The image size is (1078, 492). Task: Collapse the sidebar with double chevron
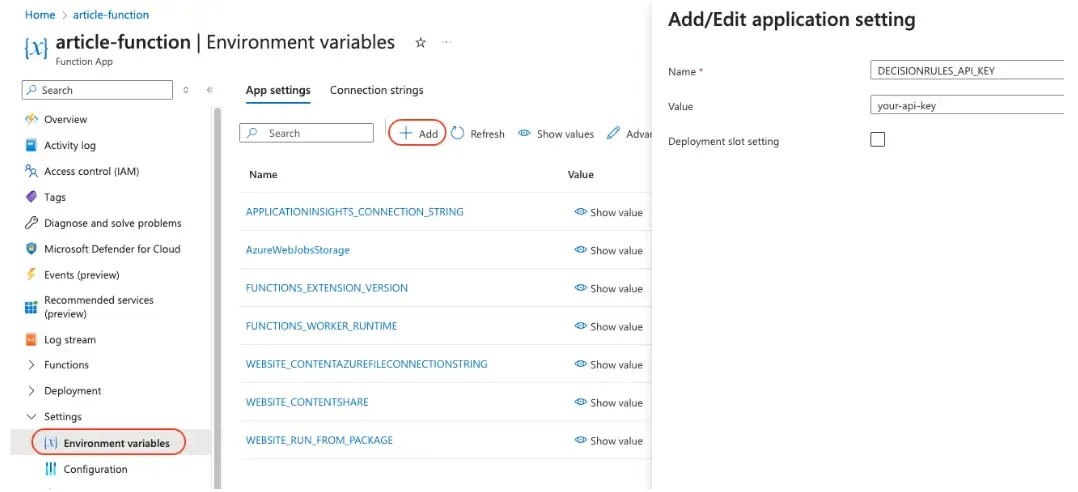(210, 90)
